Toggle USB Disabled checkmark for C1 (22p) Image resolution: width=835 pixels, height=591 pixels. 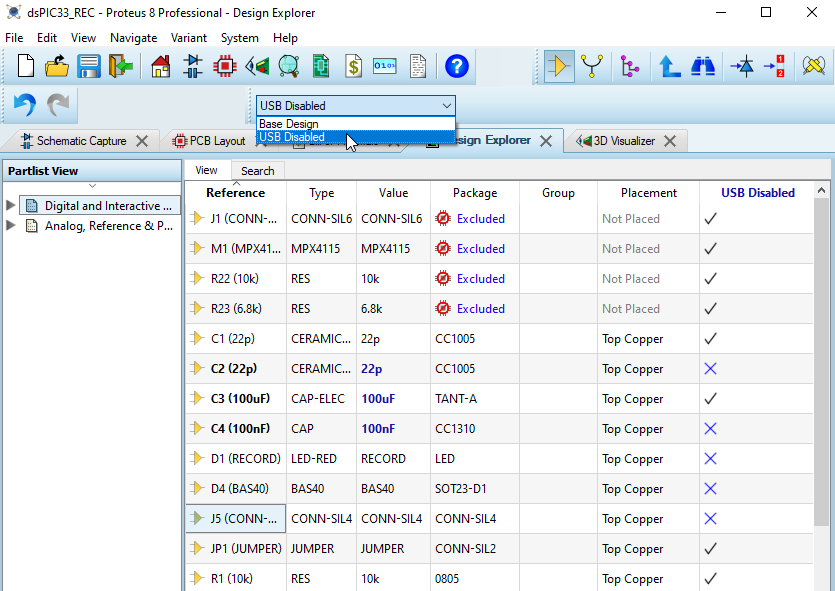tap(710, 338)
